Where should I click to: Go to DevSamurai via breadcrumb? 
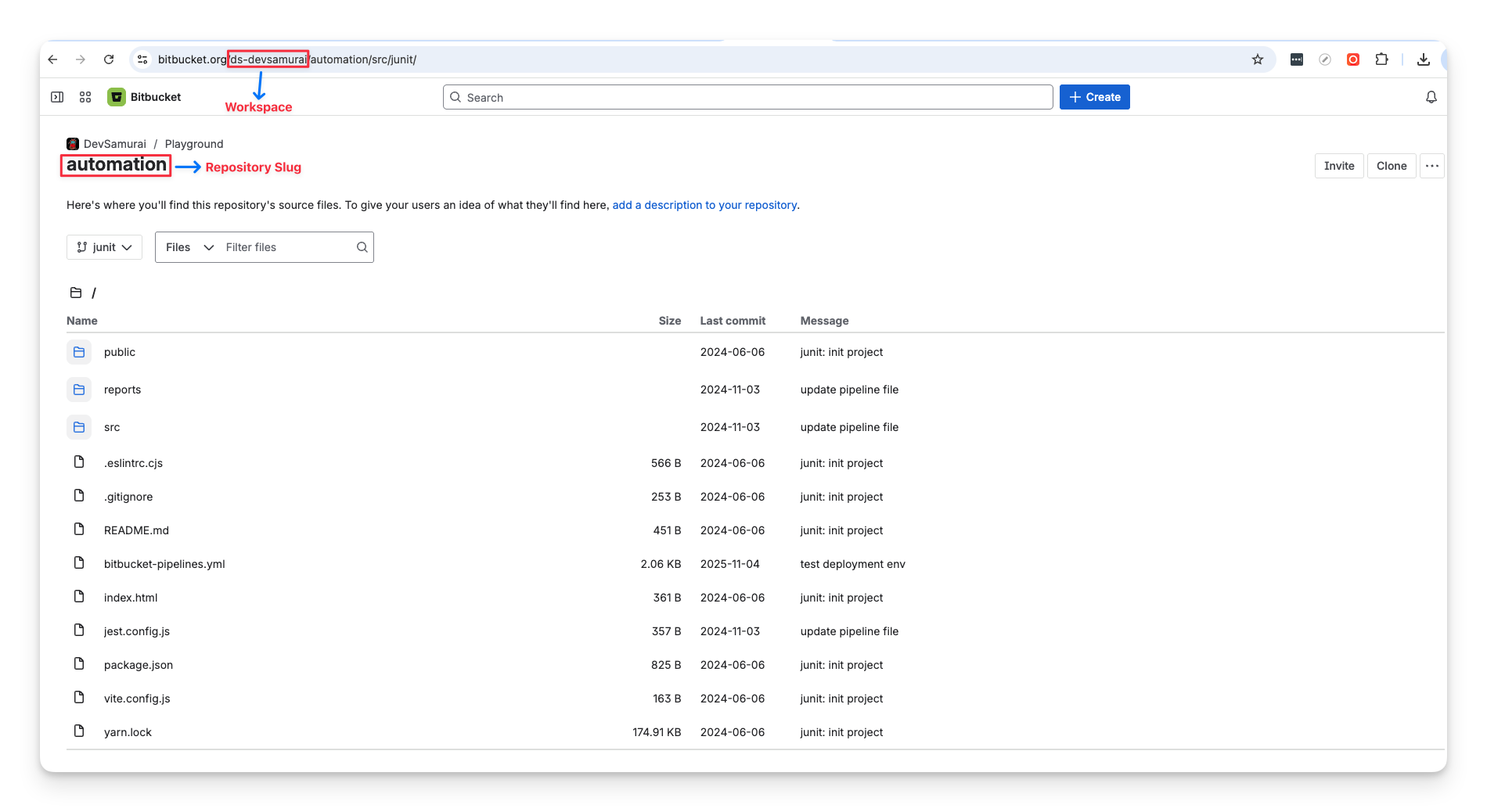(117, 144)
